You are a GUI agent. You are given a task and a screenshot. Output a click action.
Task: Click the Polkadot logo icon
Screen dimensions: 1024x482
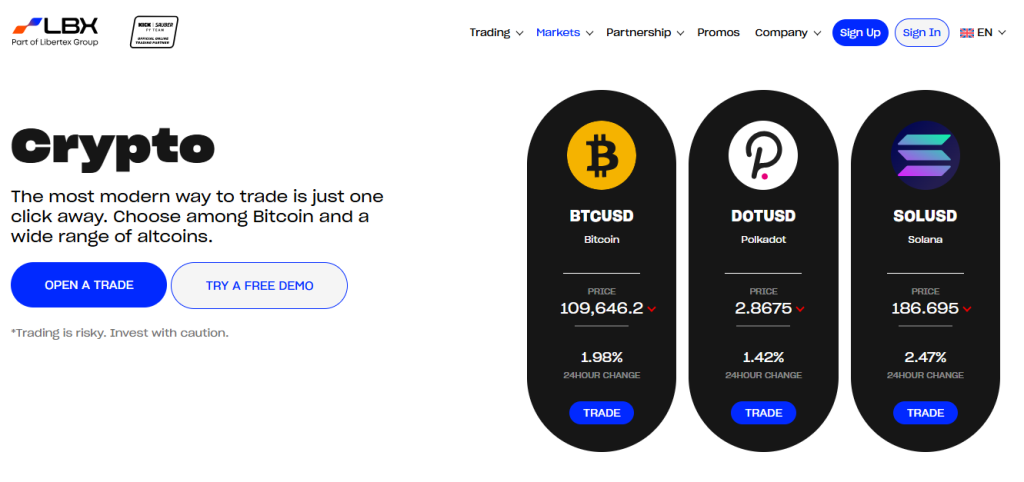coord(763,157)
